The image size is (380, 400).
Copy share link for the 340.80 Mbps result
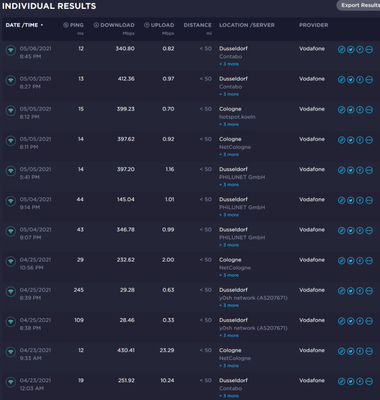[x=341, y=50]
